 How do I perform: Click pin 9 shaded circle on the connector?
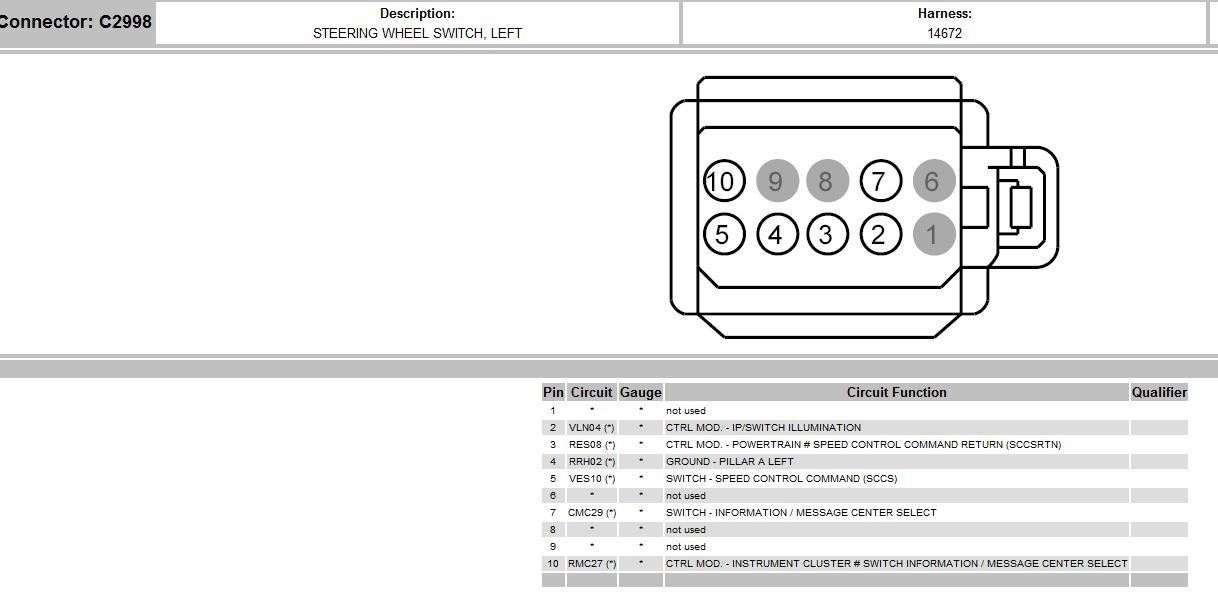[776, 181]
